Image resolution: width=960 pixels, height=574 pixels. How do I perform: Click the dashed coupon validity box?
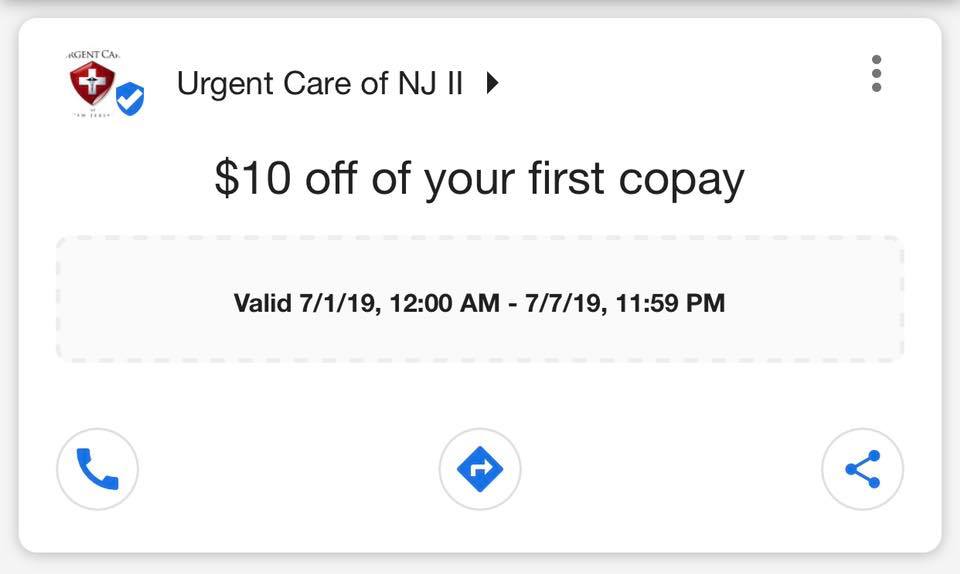480,299
